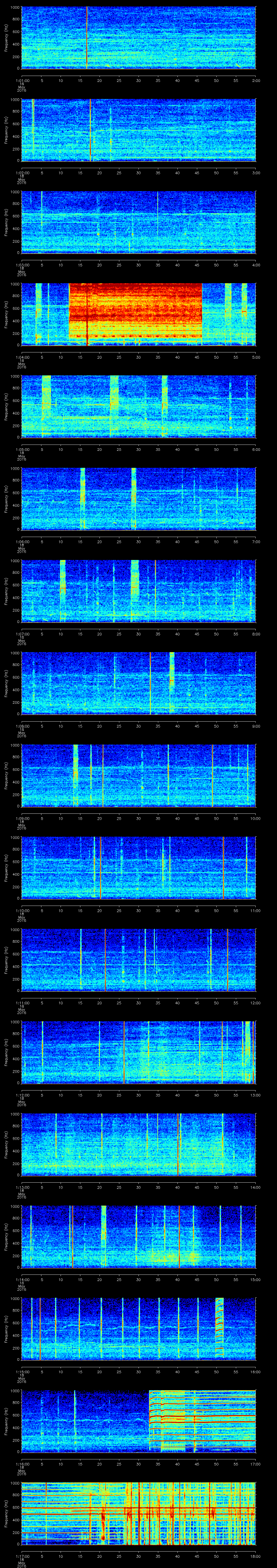Click the '5:00' end time label
The width and height of the screenshot is (277, 1568).
[x=256, y=357]
